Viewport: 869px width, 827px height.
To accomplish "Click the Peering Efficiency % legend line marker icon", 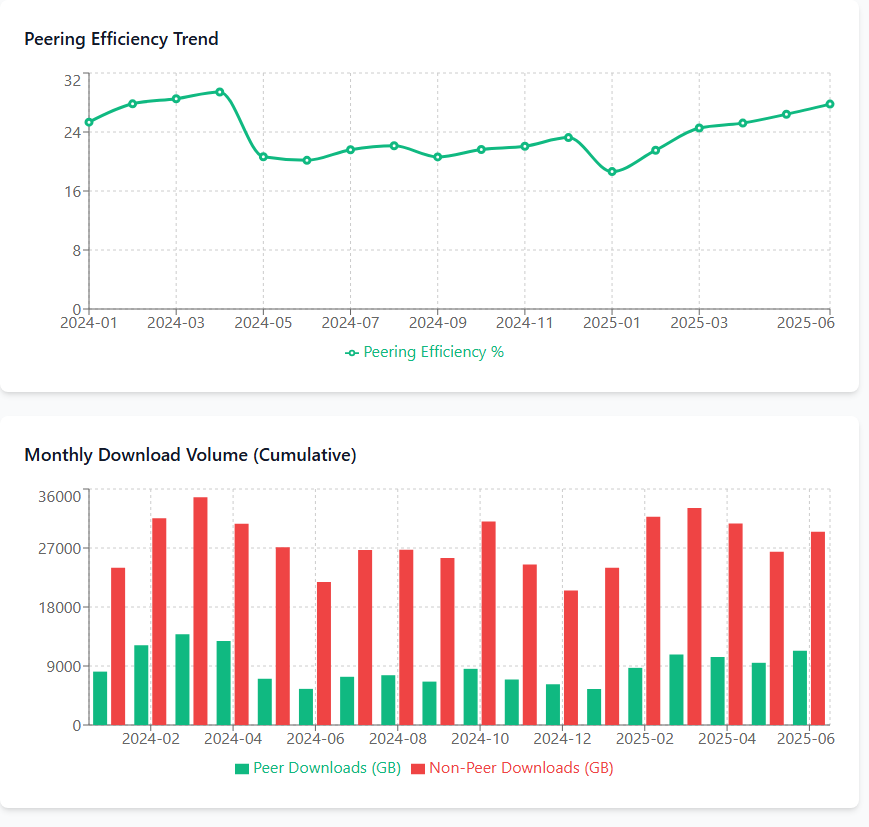I will pos(351,353).
